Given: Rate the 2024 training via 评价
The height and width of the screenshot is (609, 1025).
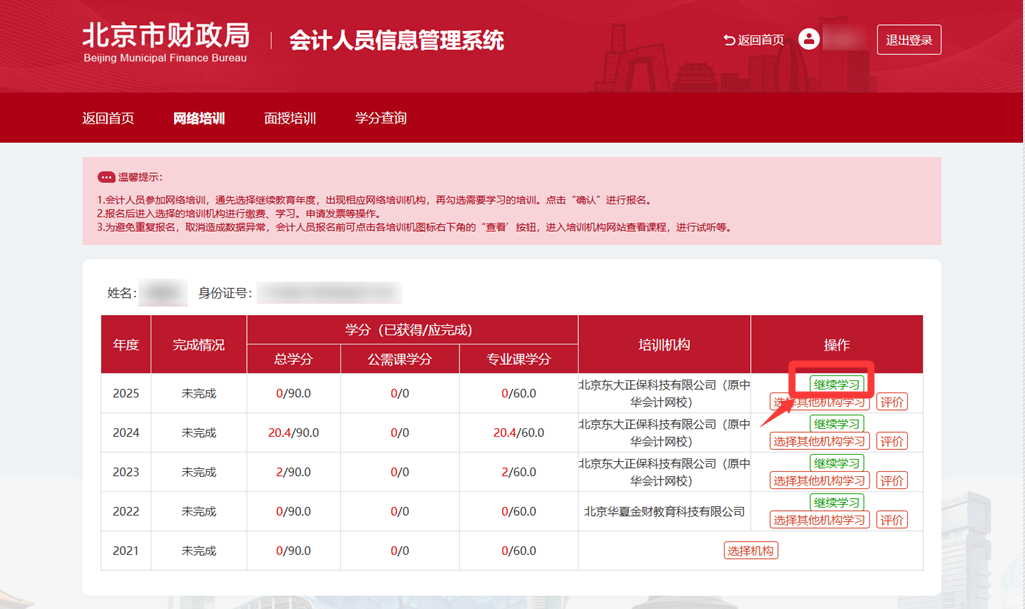Looking at the screenshot, I should pos(892,441).
